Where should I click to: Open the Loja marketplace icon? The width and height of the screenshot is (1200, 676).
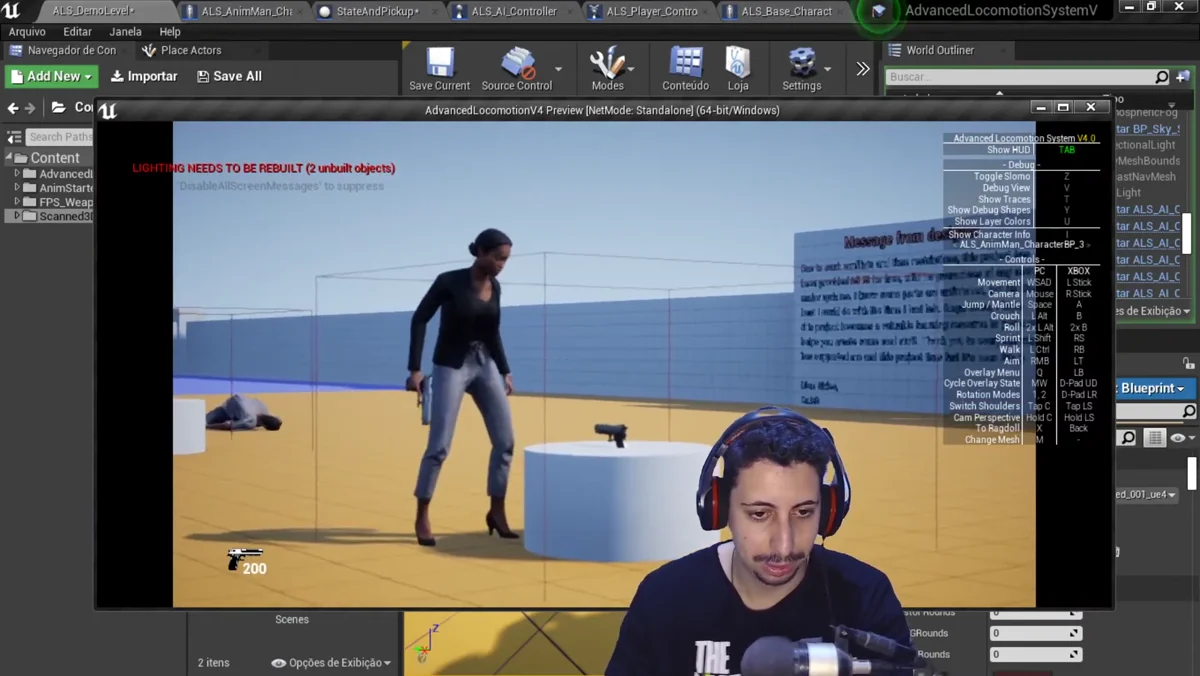[x=738, y=68]
